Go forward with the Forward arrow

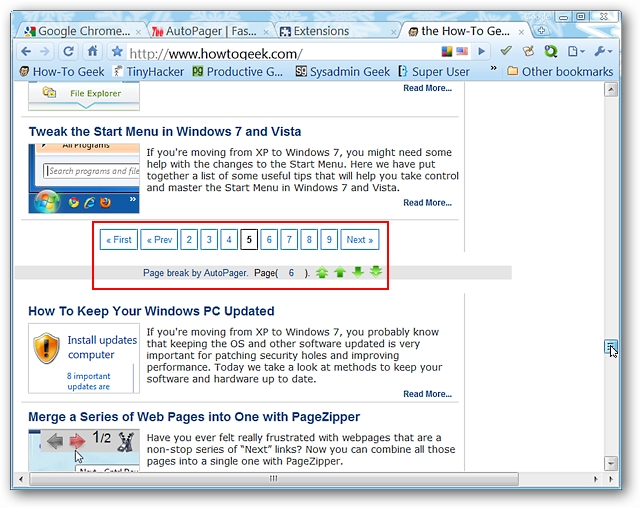[44, 51]
